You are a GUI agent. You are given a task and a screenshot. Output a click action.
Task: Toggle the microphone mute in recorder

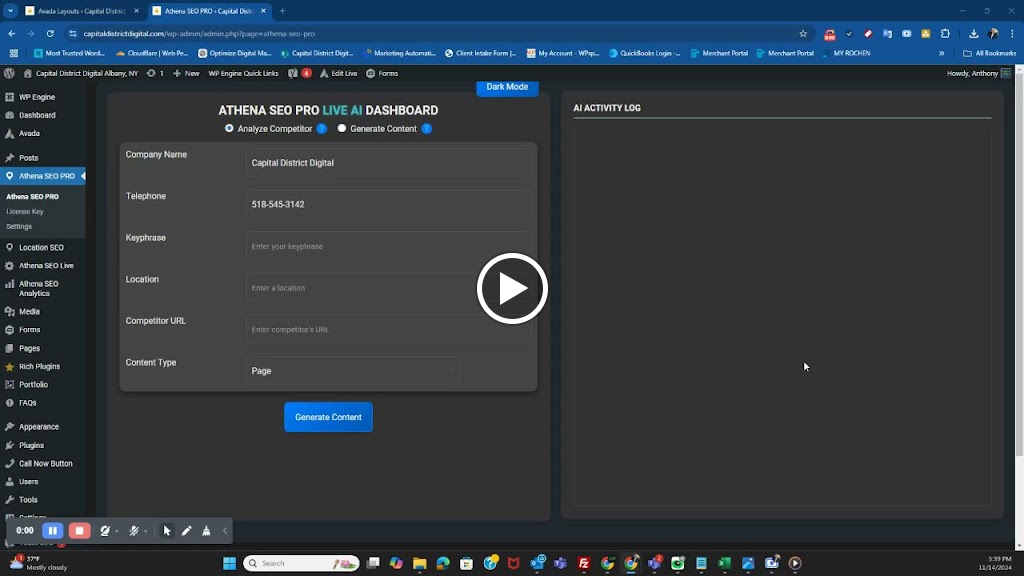point(134,531)
